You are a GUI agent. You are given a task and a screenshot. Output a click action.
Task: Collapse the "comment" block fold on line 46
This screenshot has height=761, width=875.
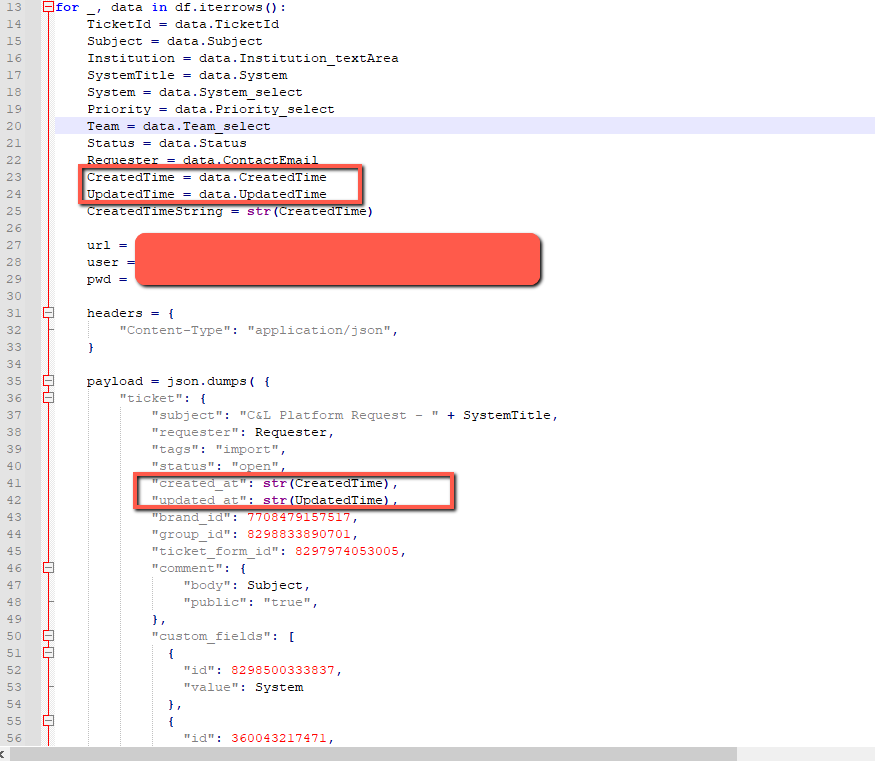click(x=48, y=568)
